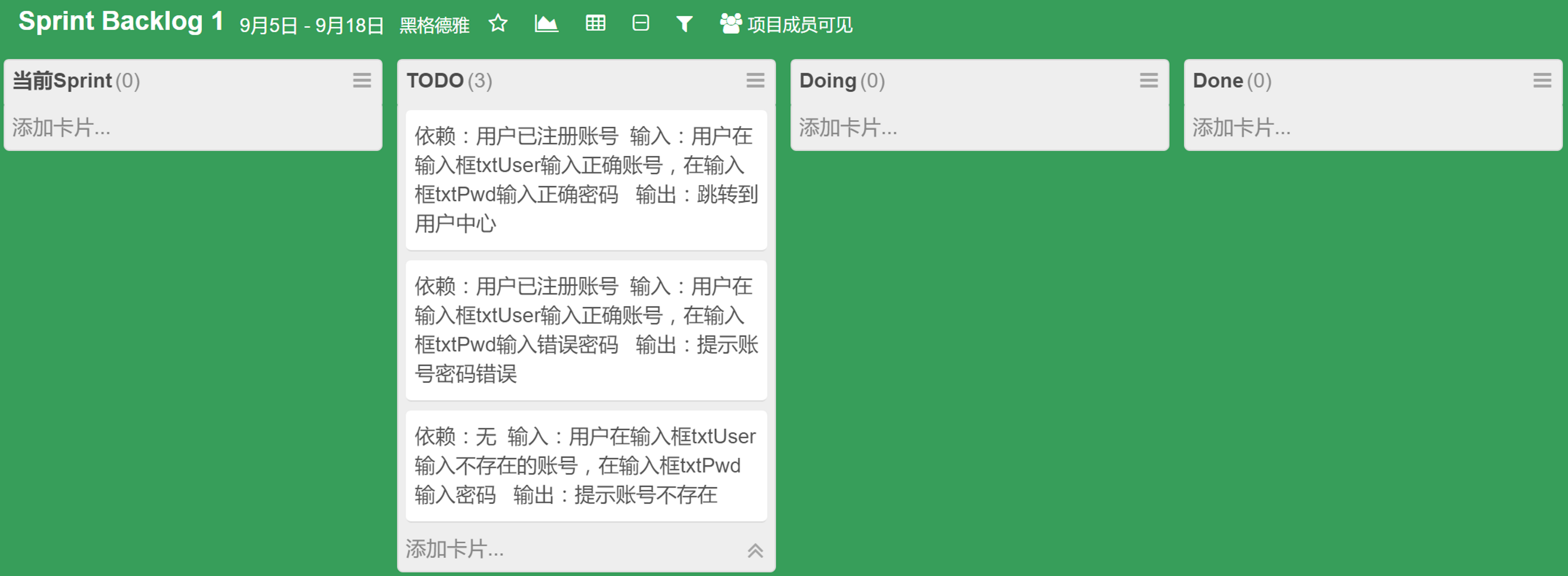Open Done list hamburger menu
Screen dimensions: 1568x576
pyautogui.click(x=1542, y=80)
